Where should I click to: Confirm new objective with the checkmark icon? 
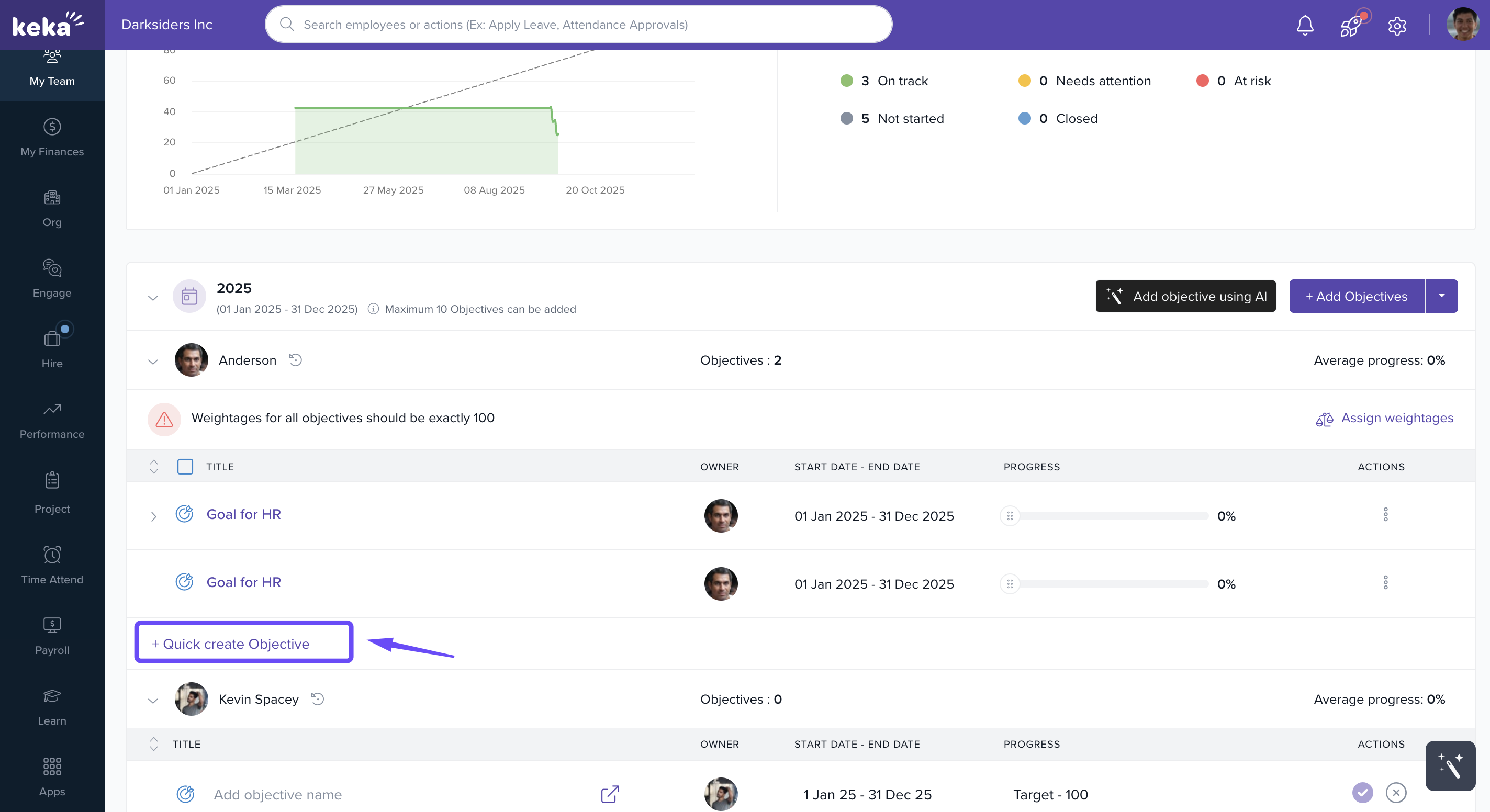[x=1362, y=792]
